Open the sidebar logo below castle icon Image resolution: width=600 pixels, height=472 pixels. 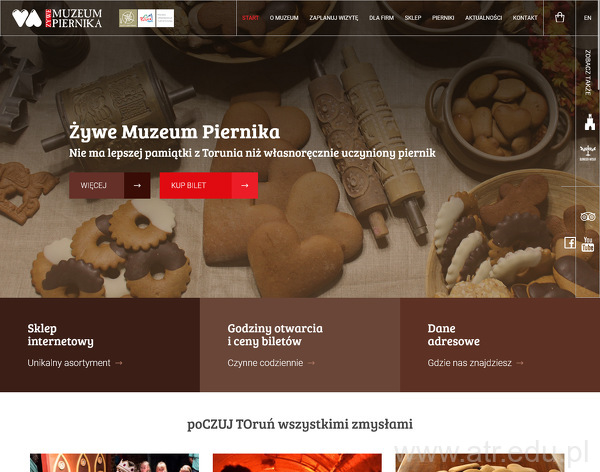588,153
